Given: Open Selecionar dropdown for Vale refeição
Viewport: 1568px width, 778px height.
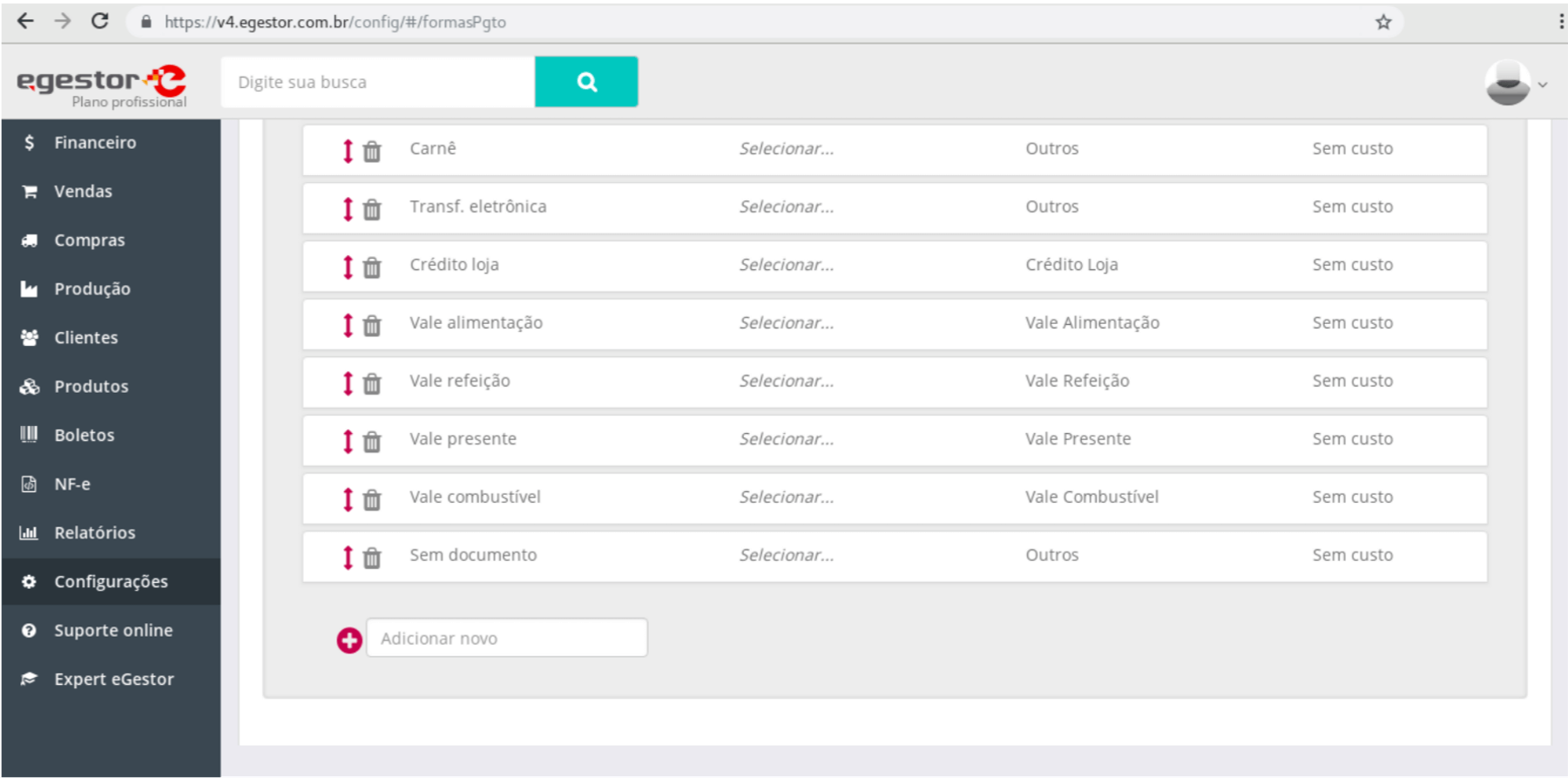Looking at the screenshot, I should [x=787, y=381].
